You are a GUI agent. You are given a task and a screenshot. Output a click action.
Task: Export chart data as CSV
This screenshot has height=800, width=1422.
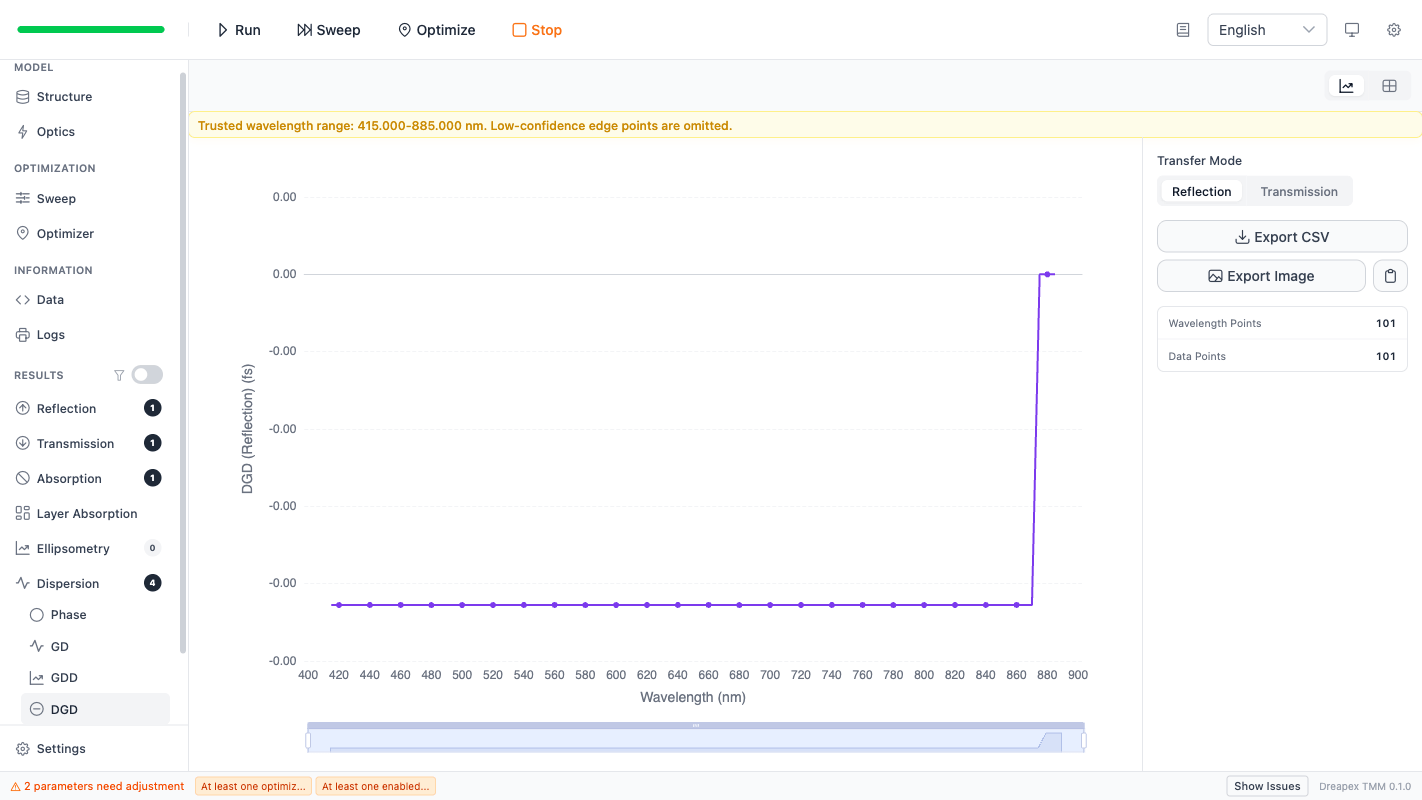pos(1281,236)
